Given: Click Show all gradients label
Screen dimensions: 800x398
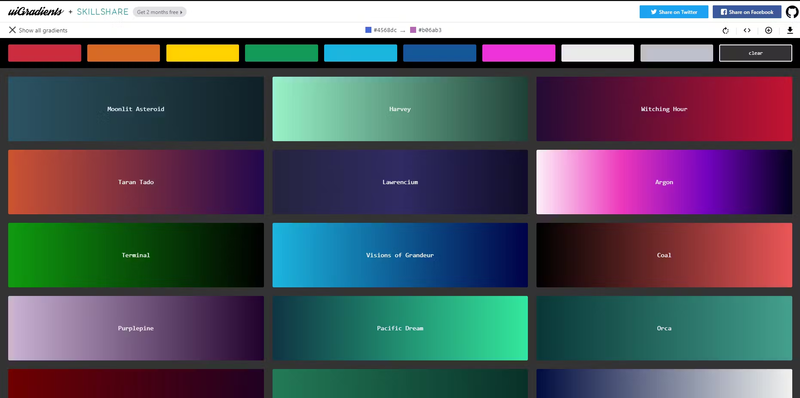Looking at the screenshot, I should [x=43, y=31].
